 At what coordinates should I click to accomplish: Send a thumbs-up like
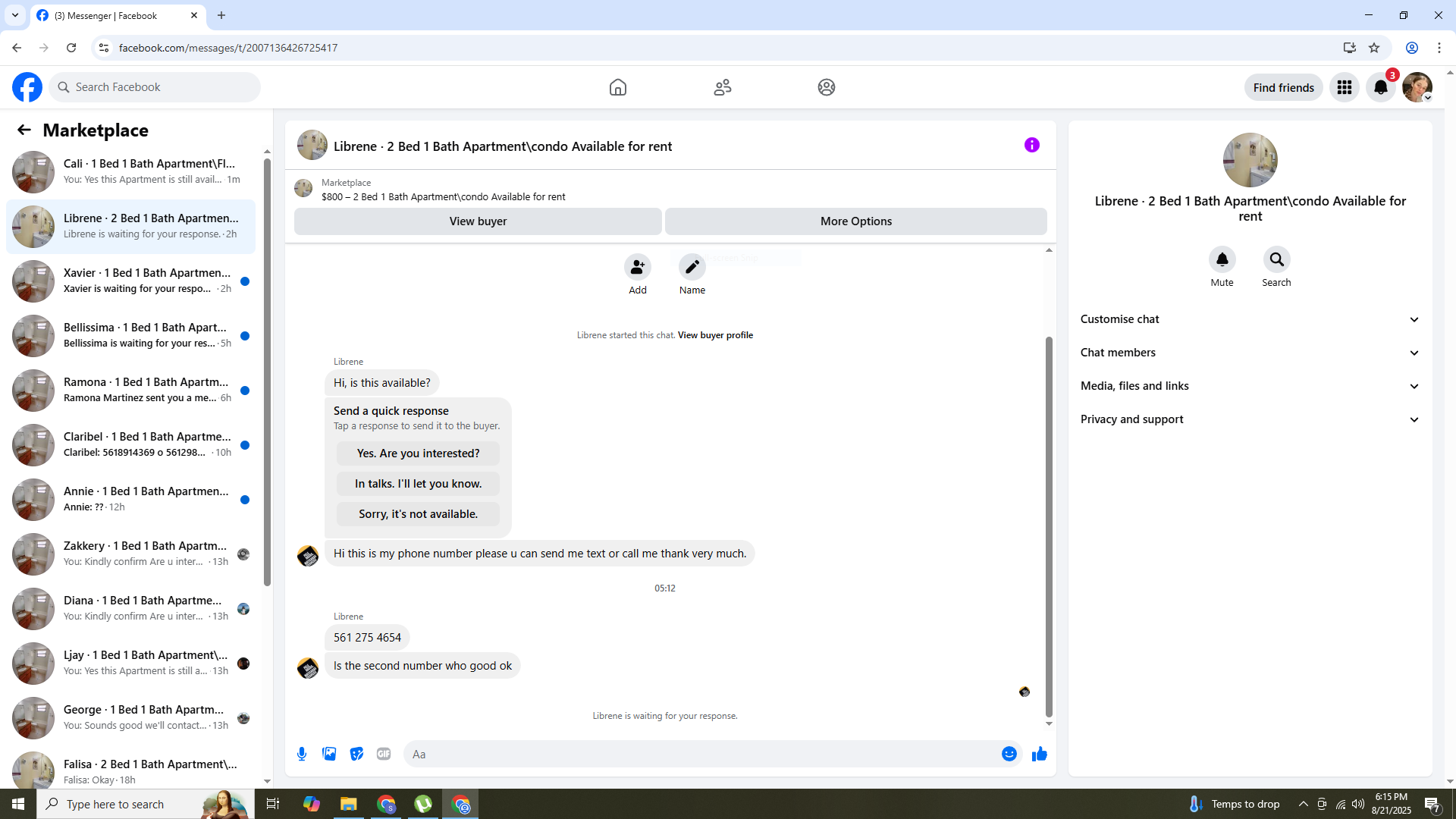point(1039,754)
